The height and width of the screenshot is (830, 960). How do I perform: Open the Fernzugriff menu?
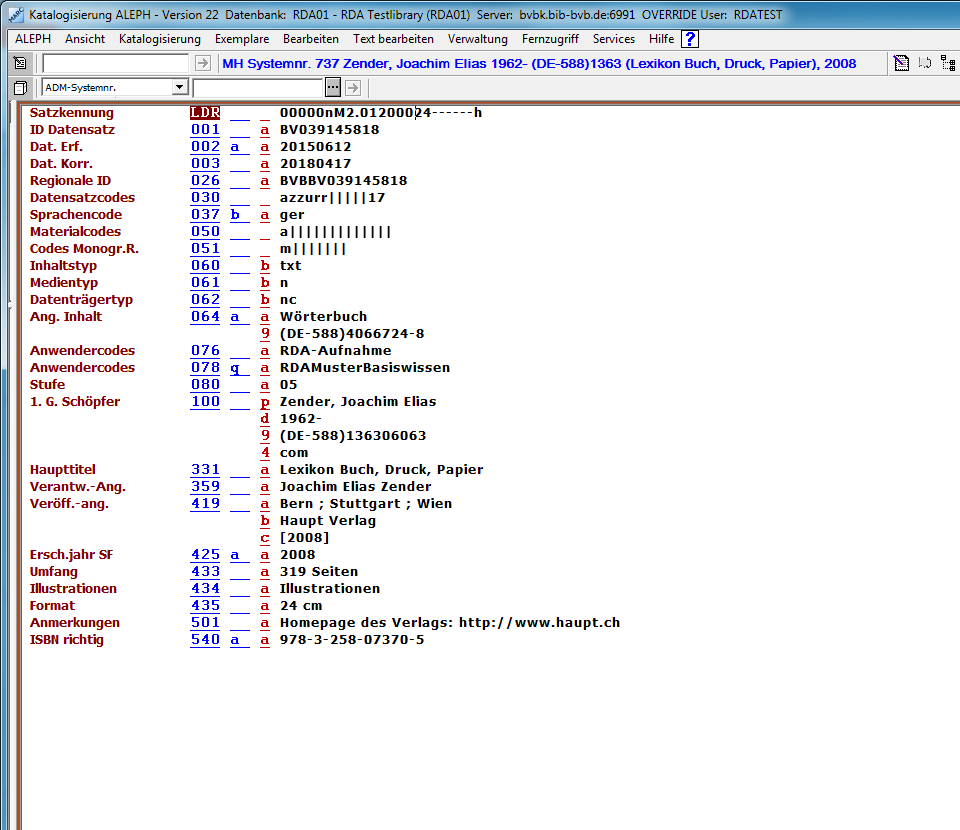(x=550, y=39)
